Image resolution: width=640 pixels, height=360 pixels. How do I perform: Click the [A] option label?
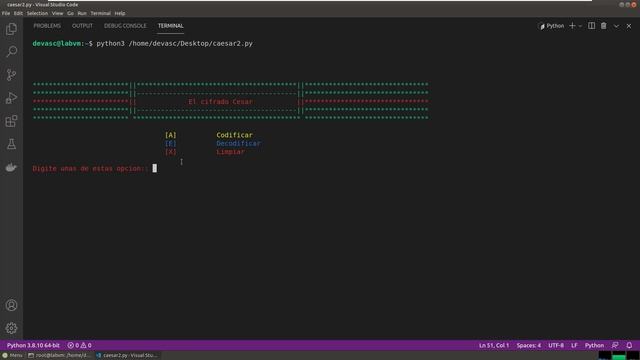pos(171,135)
